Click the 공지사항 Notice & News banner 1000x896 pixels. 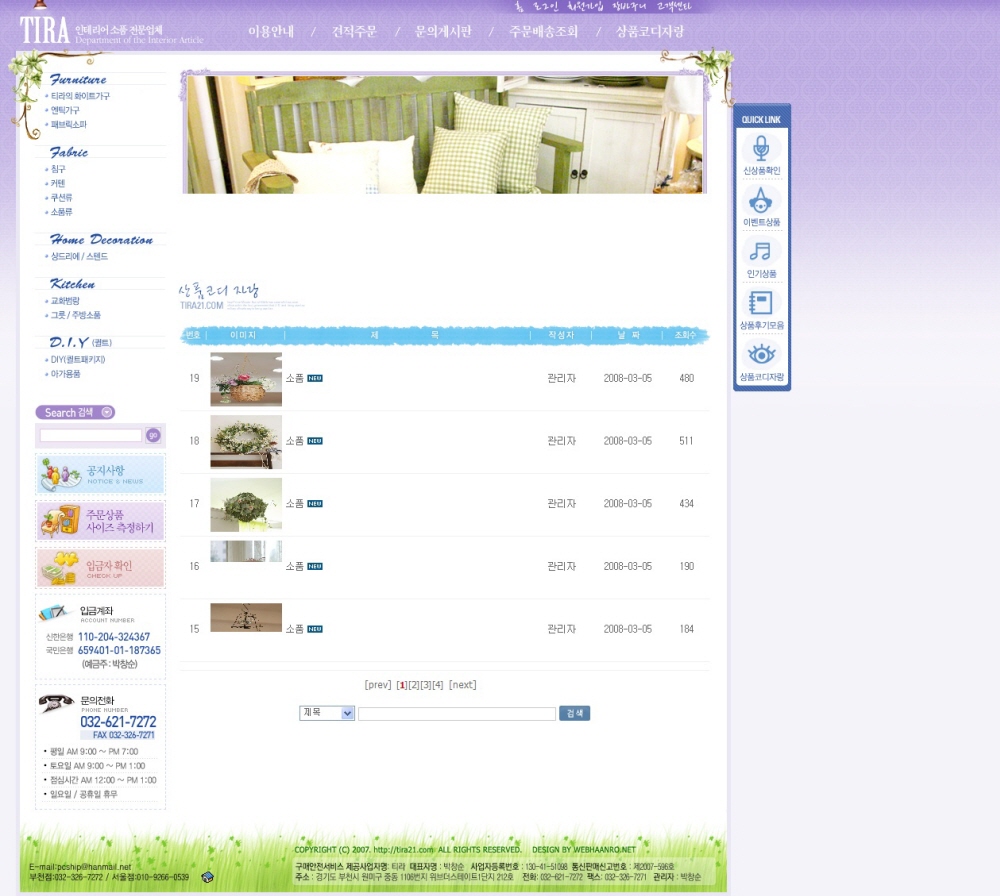[x=100, y=475]
